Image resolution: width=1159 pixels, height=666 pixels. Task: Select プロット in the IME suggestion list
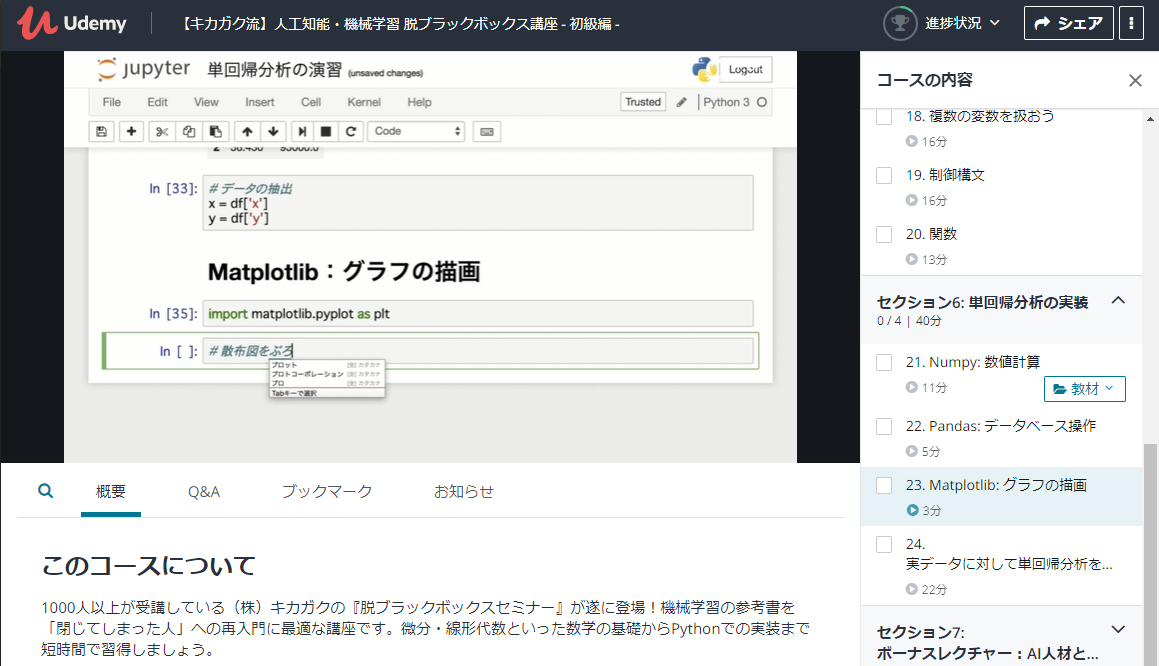pos(326,365)
